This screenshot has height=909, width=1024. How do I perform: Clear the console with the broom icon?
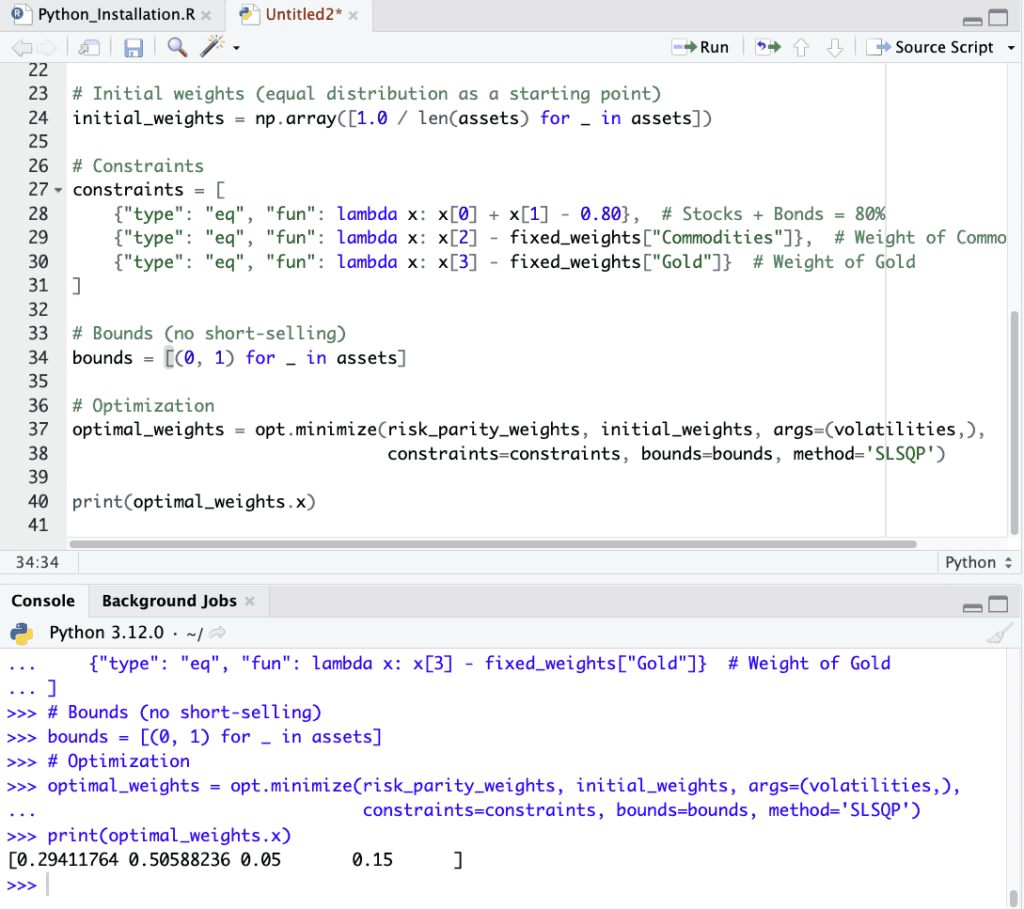(x=998, y=633)
